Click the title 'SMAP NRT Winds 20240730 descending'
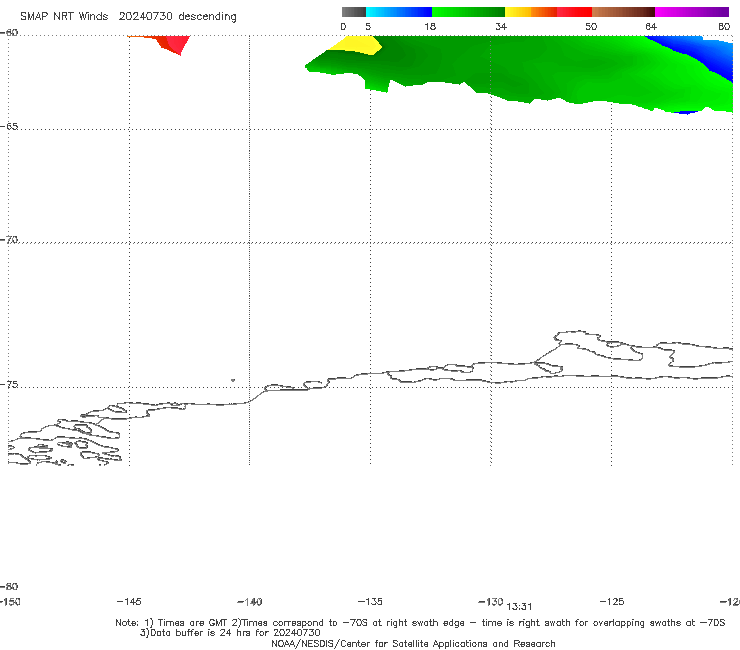 pyautogui.click(x=128, y=17)
